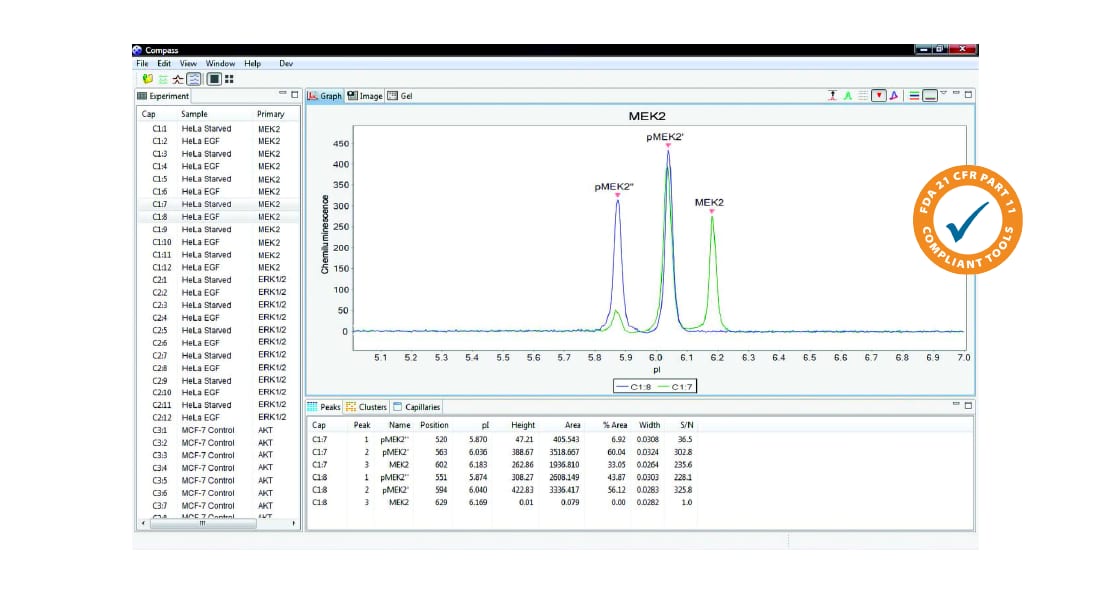The width and height of the screenshot is (1110, 591).
Task: Select the Experiment panel tab
Action: [163, 96]
